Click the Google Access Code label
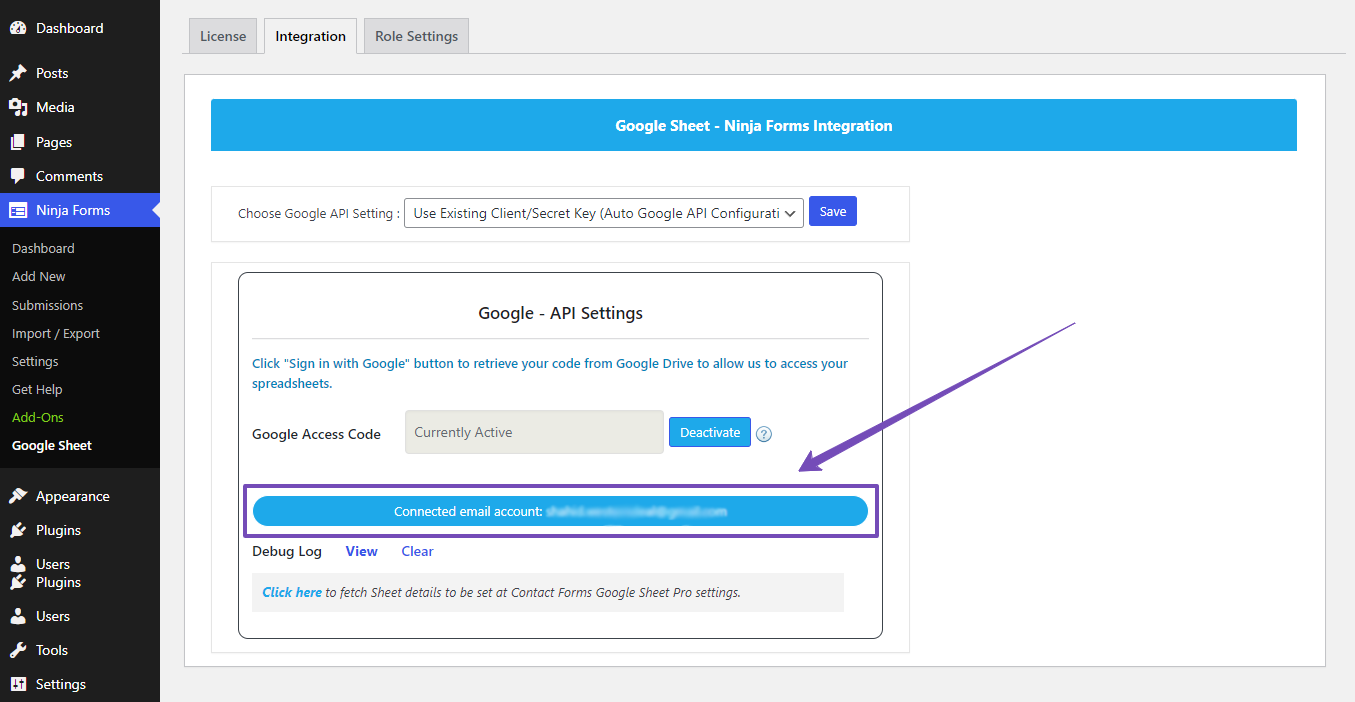Image resolution: width=1355 pixels, height=702 pixels. [316, 434]
